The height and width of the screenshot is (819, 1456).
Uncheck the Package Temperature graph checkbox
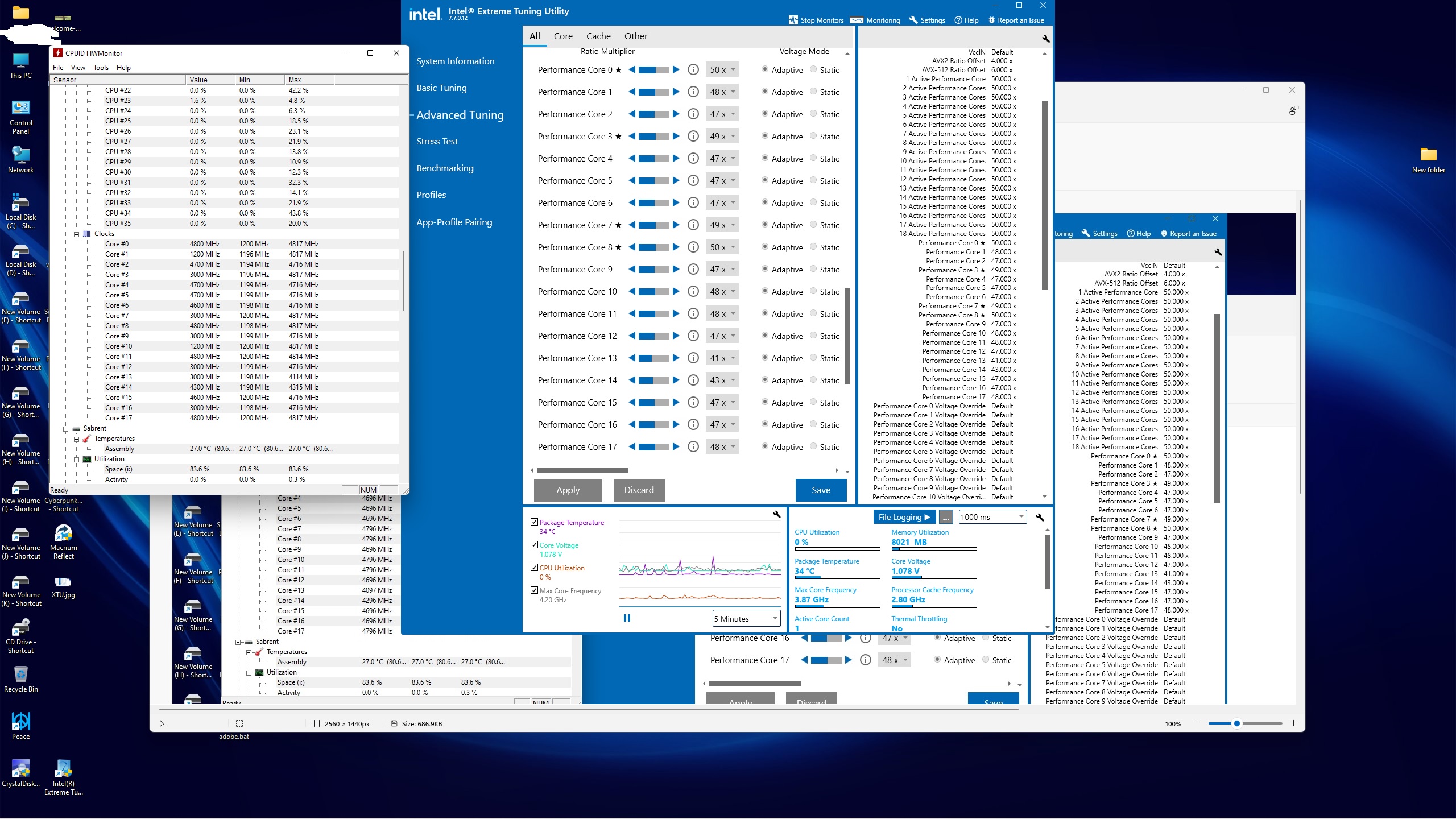pos(534,522)
